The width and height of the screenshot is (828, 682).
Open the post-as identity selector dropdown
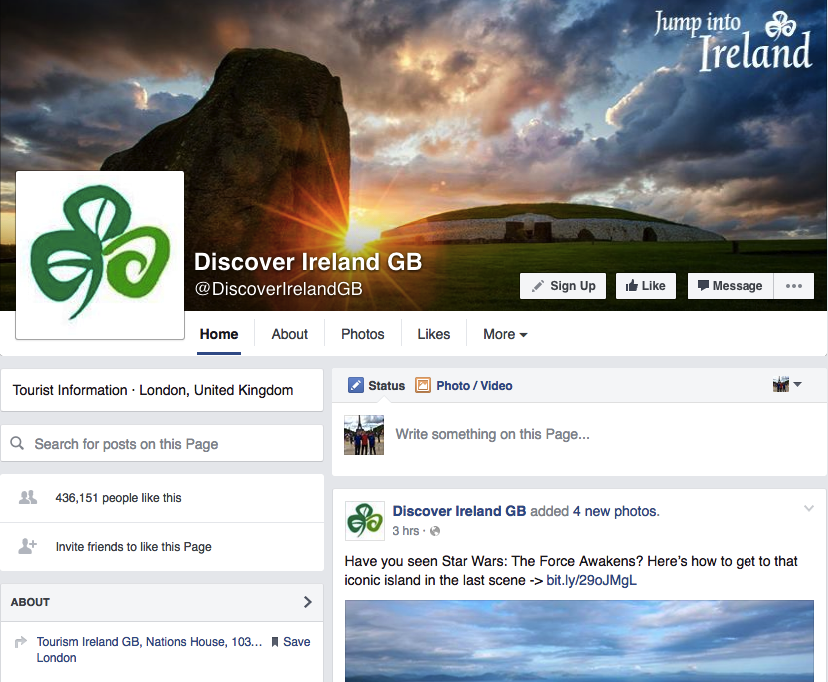coord(787,385)
